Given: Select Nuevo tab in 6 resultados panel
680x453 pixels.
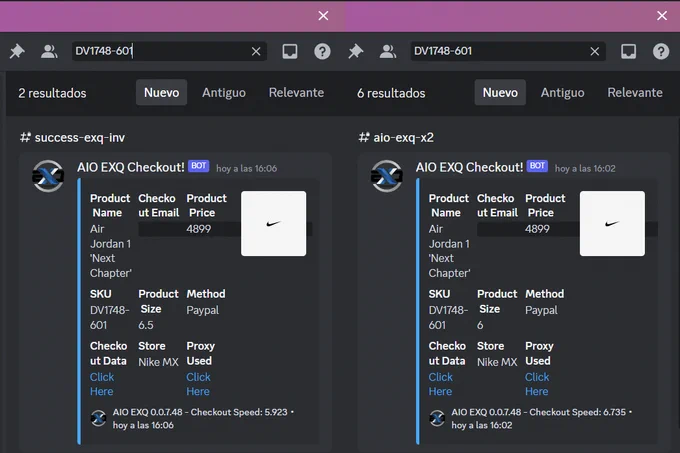Looking at the screenshot, I should click(x=500, y=92).
